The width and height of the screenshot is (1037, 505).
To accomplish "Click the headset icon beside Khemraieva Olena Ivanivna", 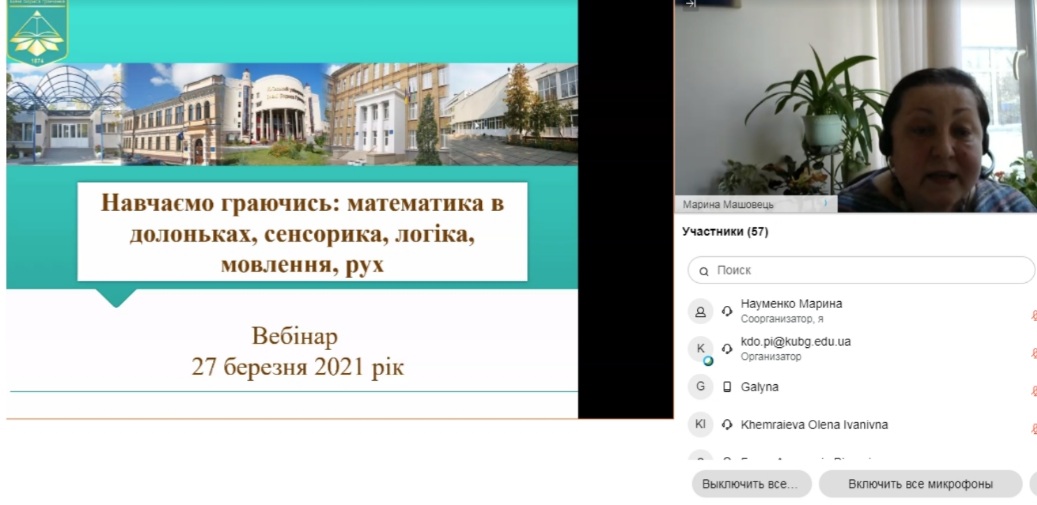I will pyautogui.click(x=727, y=425).
